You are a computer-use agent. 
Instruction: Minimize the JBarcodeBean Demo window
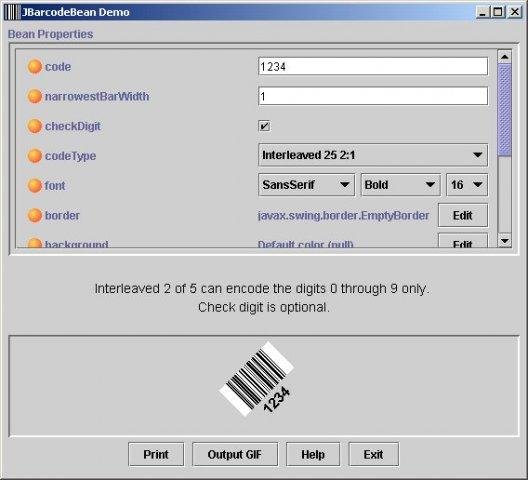coord(483,12)
